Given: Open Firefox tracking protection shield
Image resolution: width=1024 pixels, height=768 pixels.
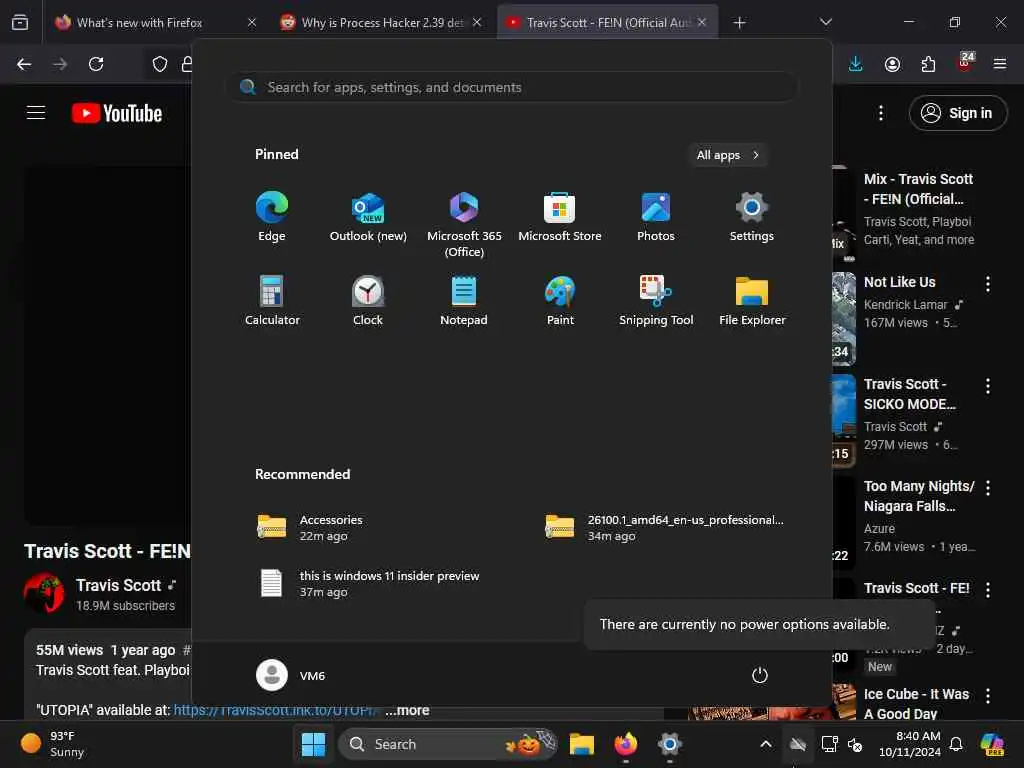Looking at the screenshot, I should click(160, 64).
